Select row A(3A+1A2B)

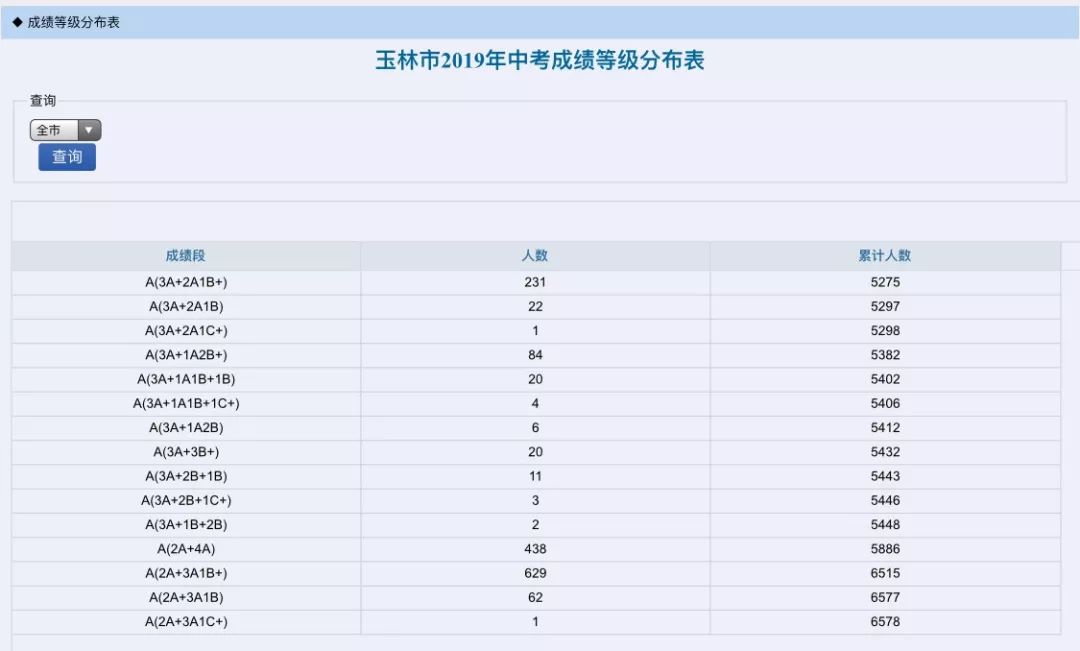point(536,428)
